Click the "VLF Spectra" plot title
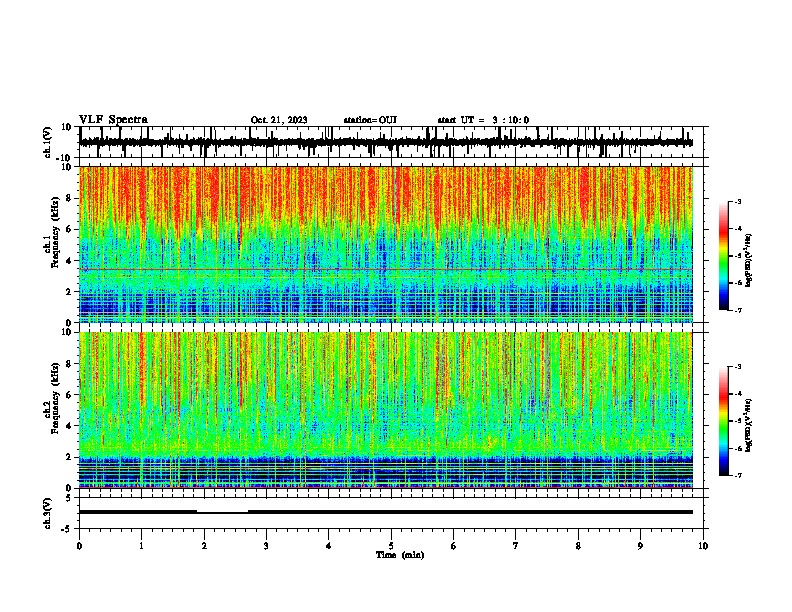 113,120
